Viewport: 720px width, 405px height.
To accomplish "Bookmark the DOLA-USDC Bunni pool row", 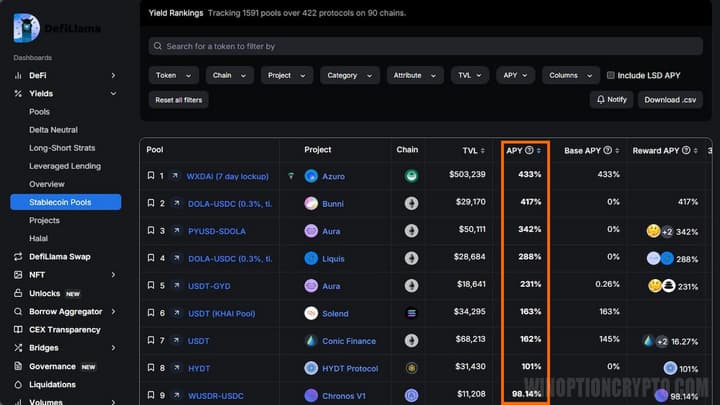I will tap(151, 203).
